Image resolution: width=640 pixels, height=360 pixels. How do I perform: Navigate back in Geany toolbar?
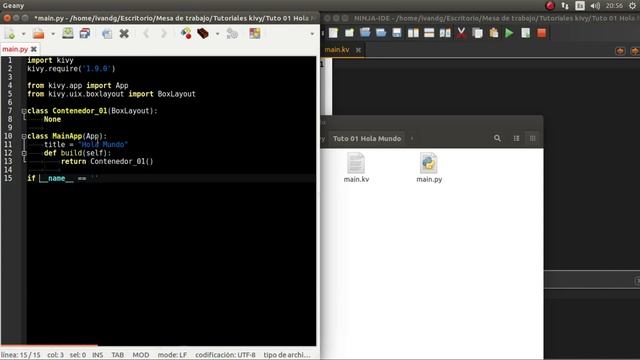(x=146, y=33)
